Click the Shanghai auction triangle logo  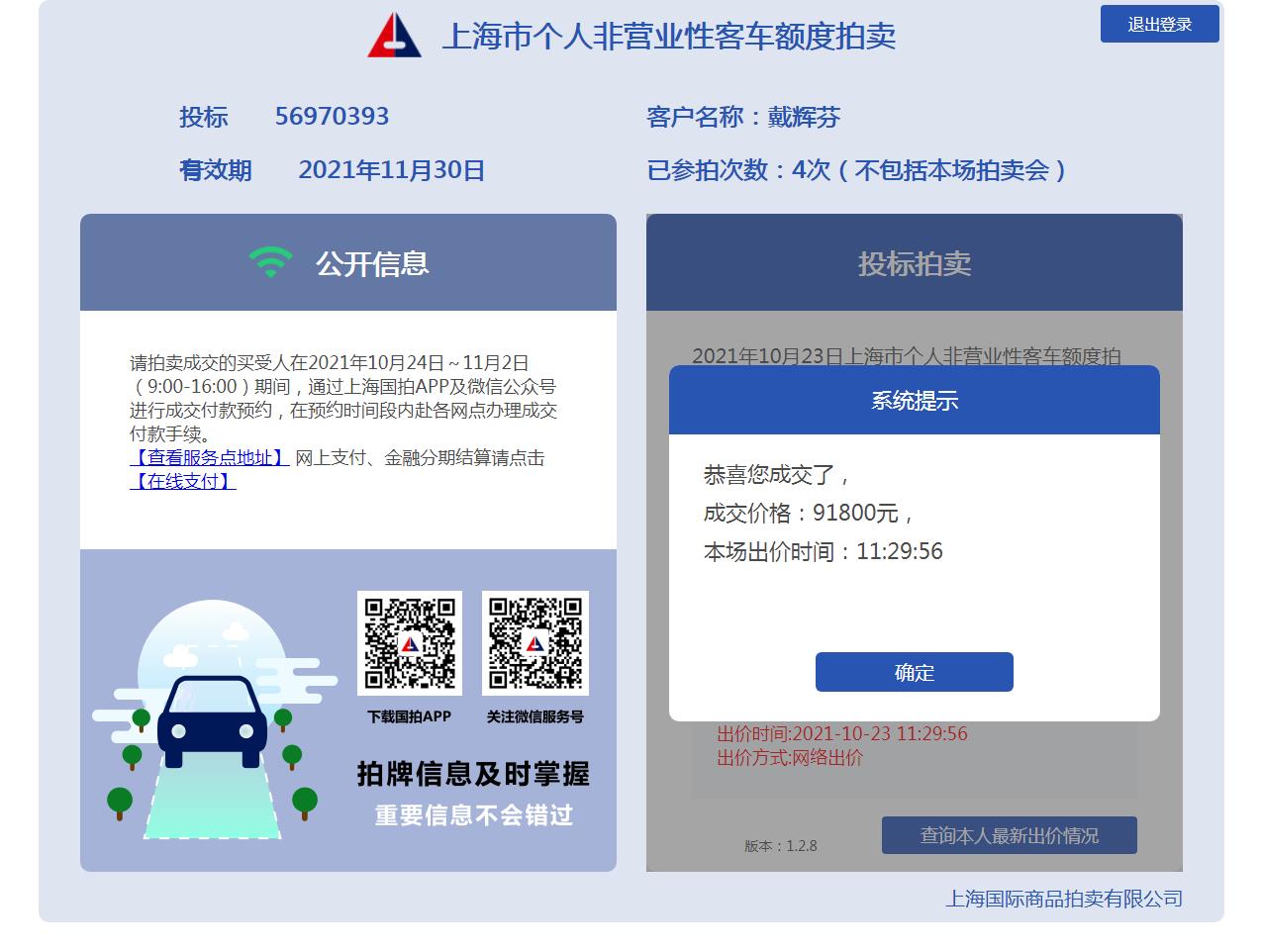(394, 35)
